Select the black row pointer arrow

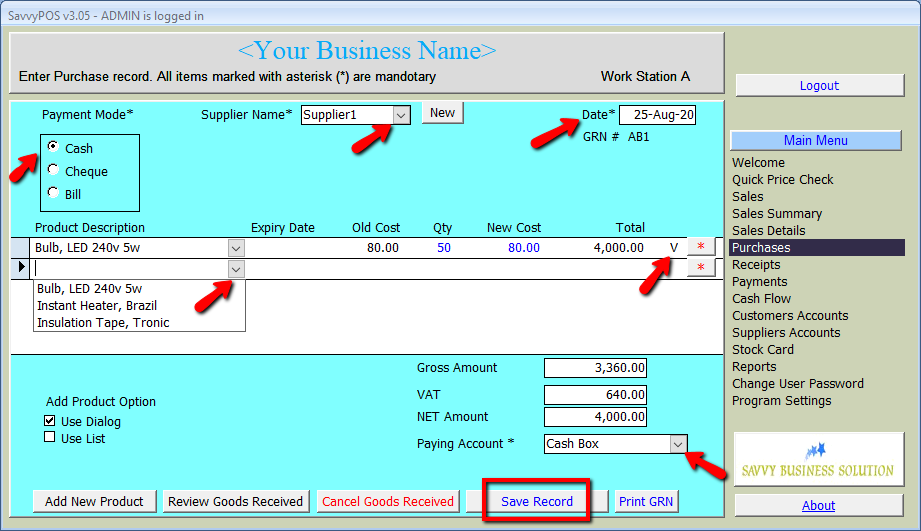coord(22,268)
